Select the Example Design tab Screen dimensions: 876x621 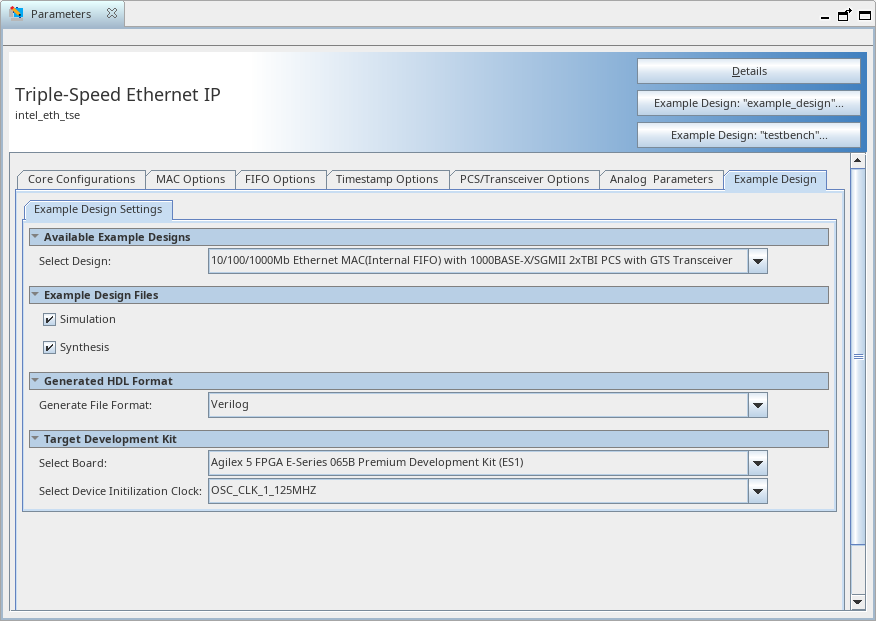coord(775,179)
